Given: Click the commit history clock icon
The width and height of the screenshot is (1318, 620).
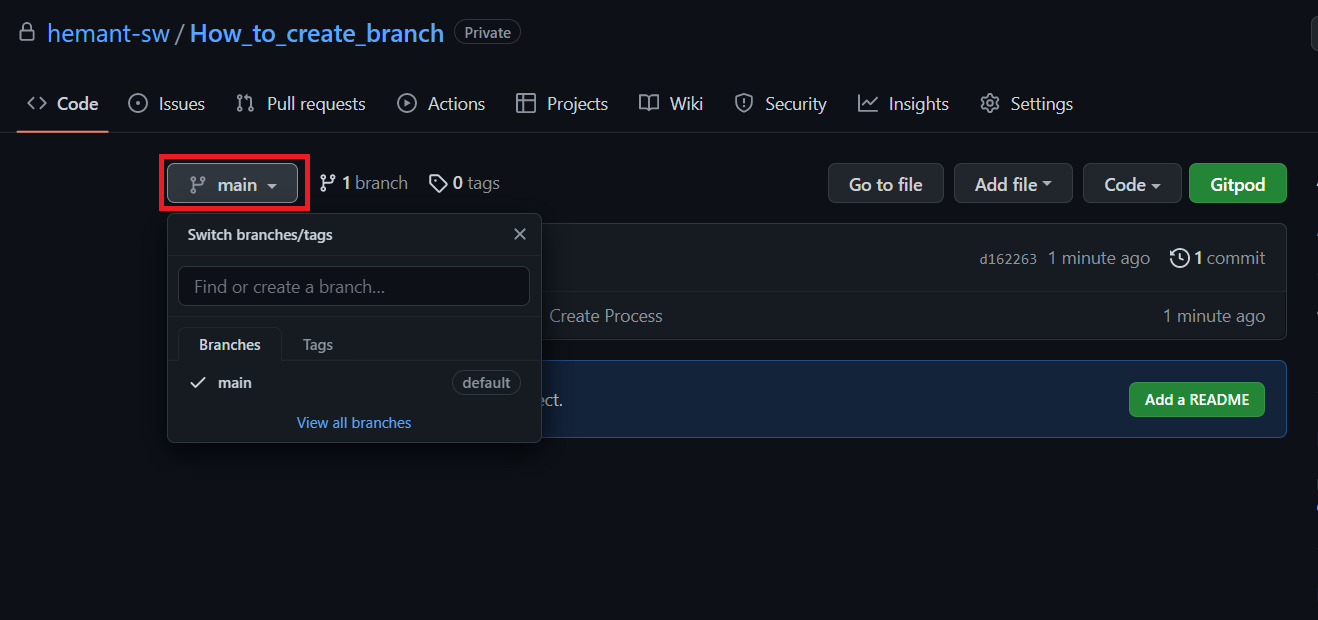Looking at the screenshot, I should click(1180, 258).
